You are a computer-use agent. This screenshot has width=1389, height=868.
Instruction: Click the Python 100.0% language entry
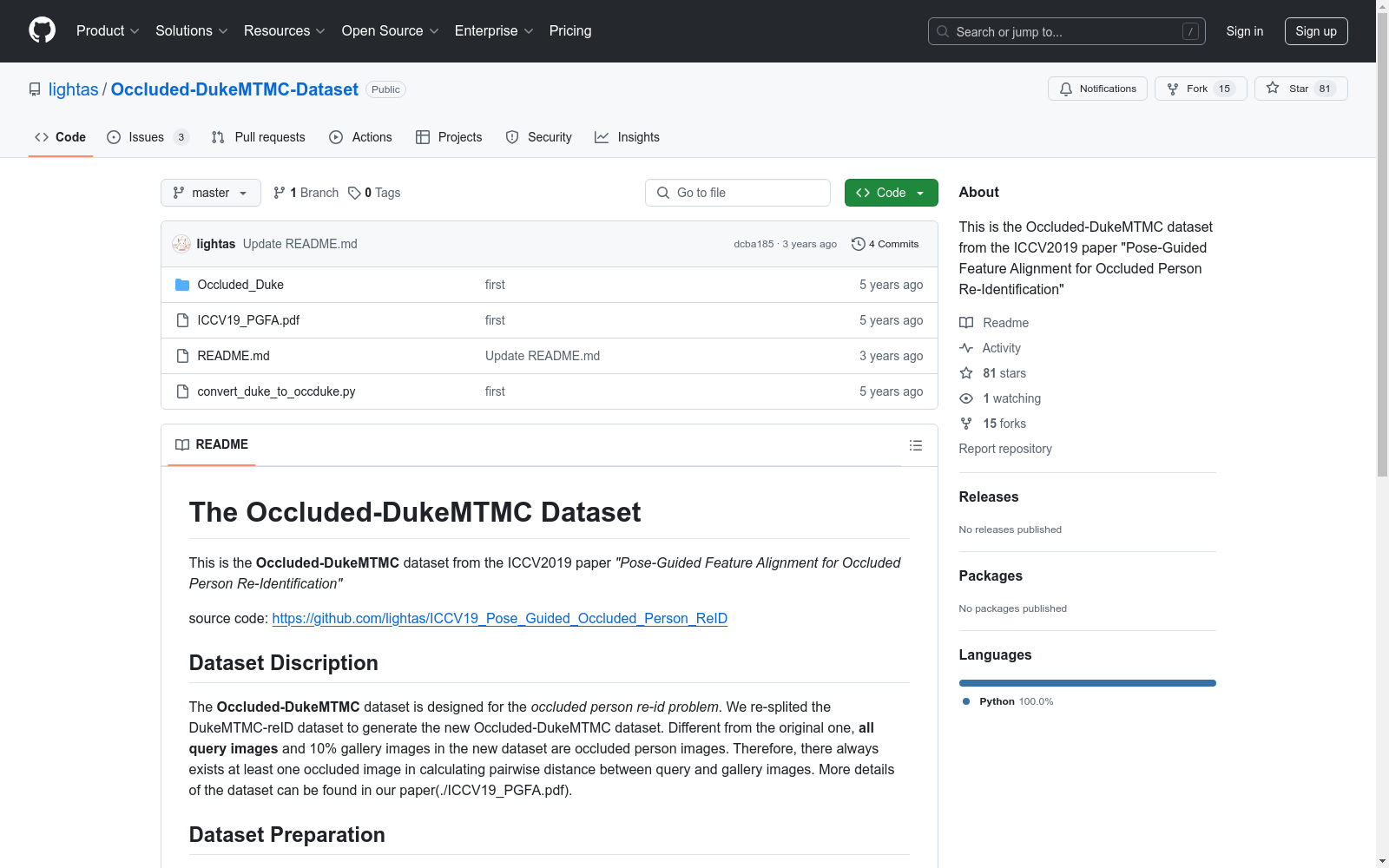1007,701
